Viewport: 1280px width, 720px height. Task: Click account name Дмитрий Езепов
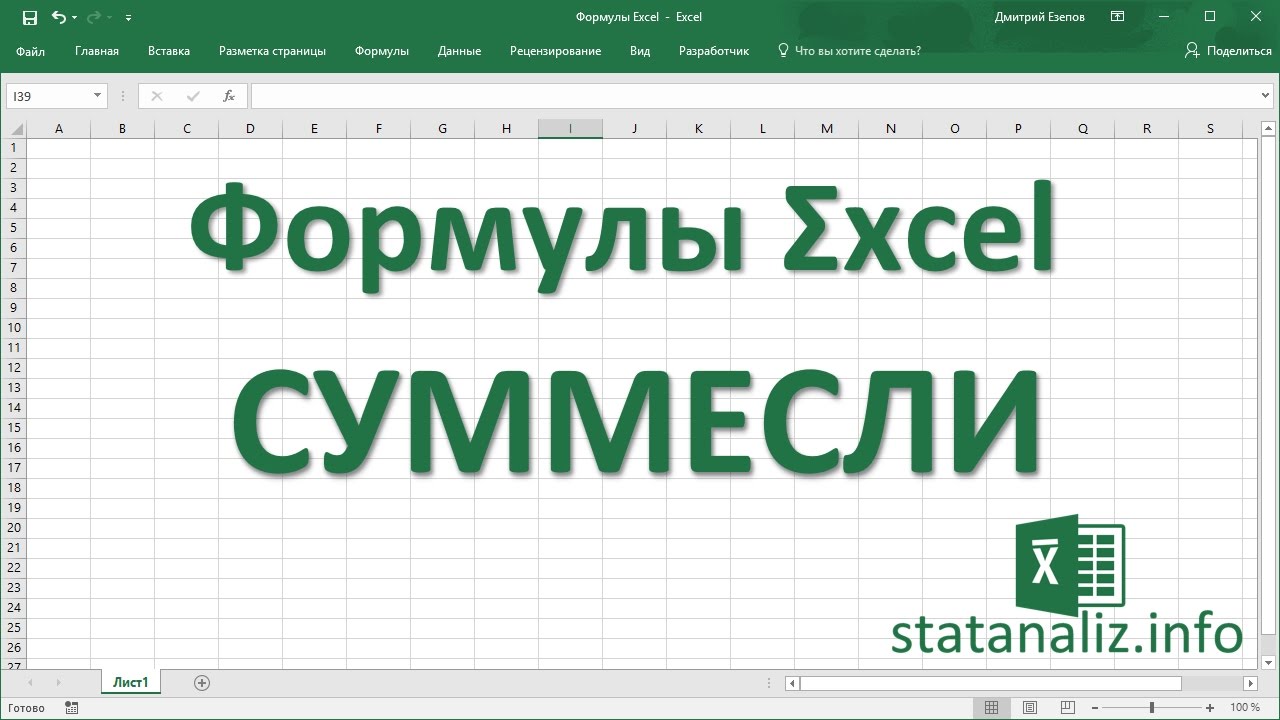pos(1040,17)
